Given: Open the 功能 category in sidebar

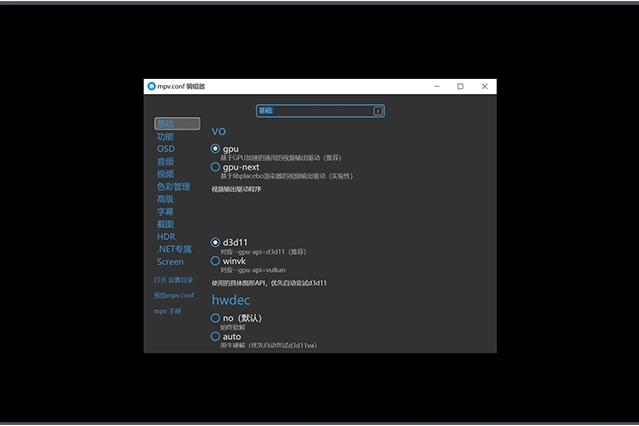Looking at the screenshot, I should [x=165, y=136].
